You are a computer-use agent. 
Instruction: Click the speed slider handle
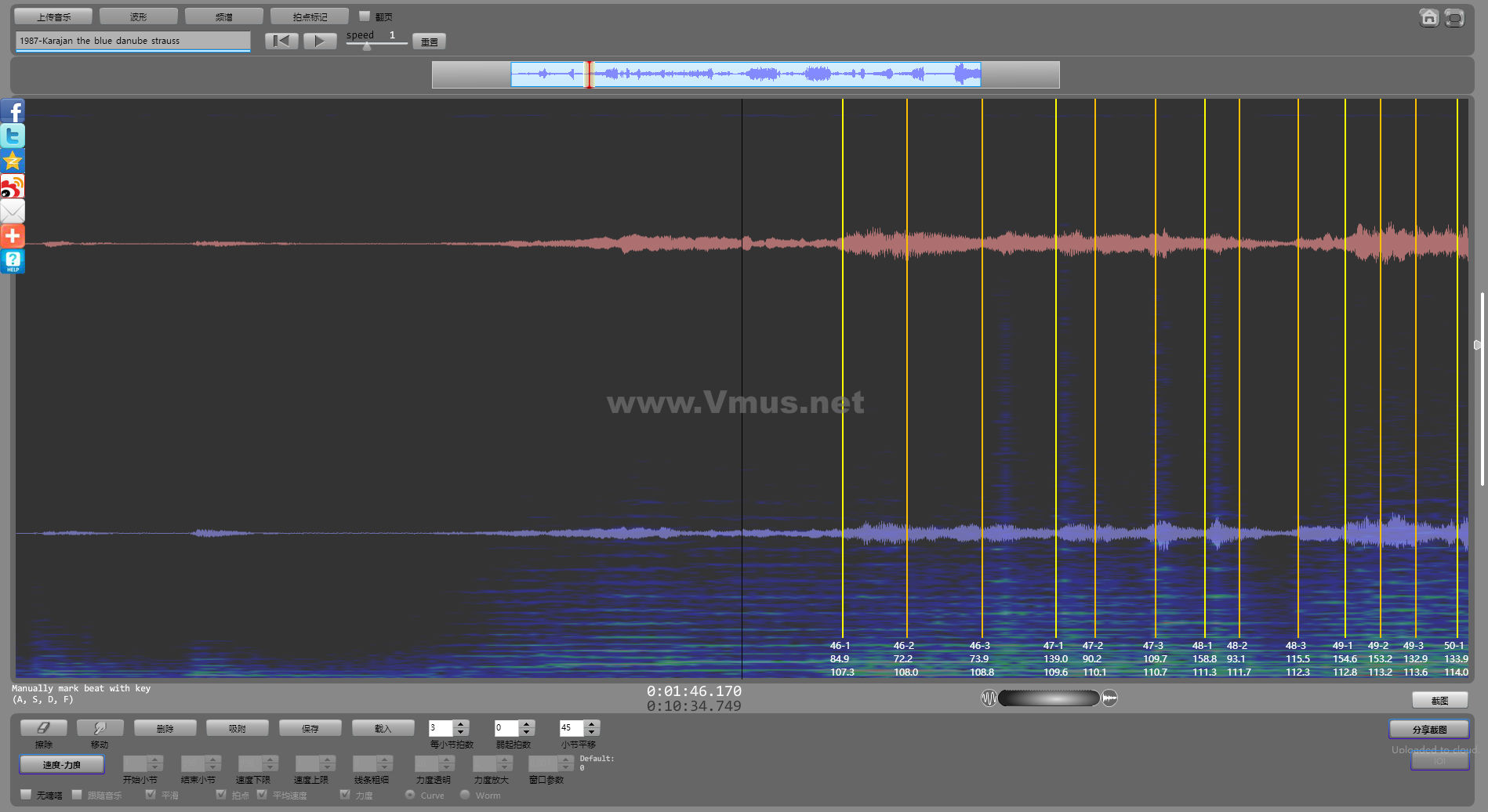[367, 46]
